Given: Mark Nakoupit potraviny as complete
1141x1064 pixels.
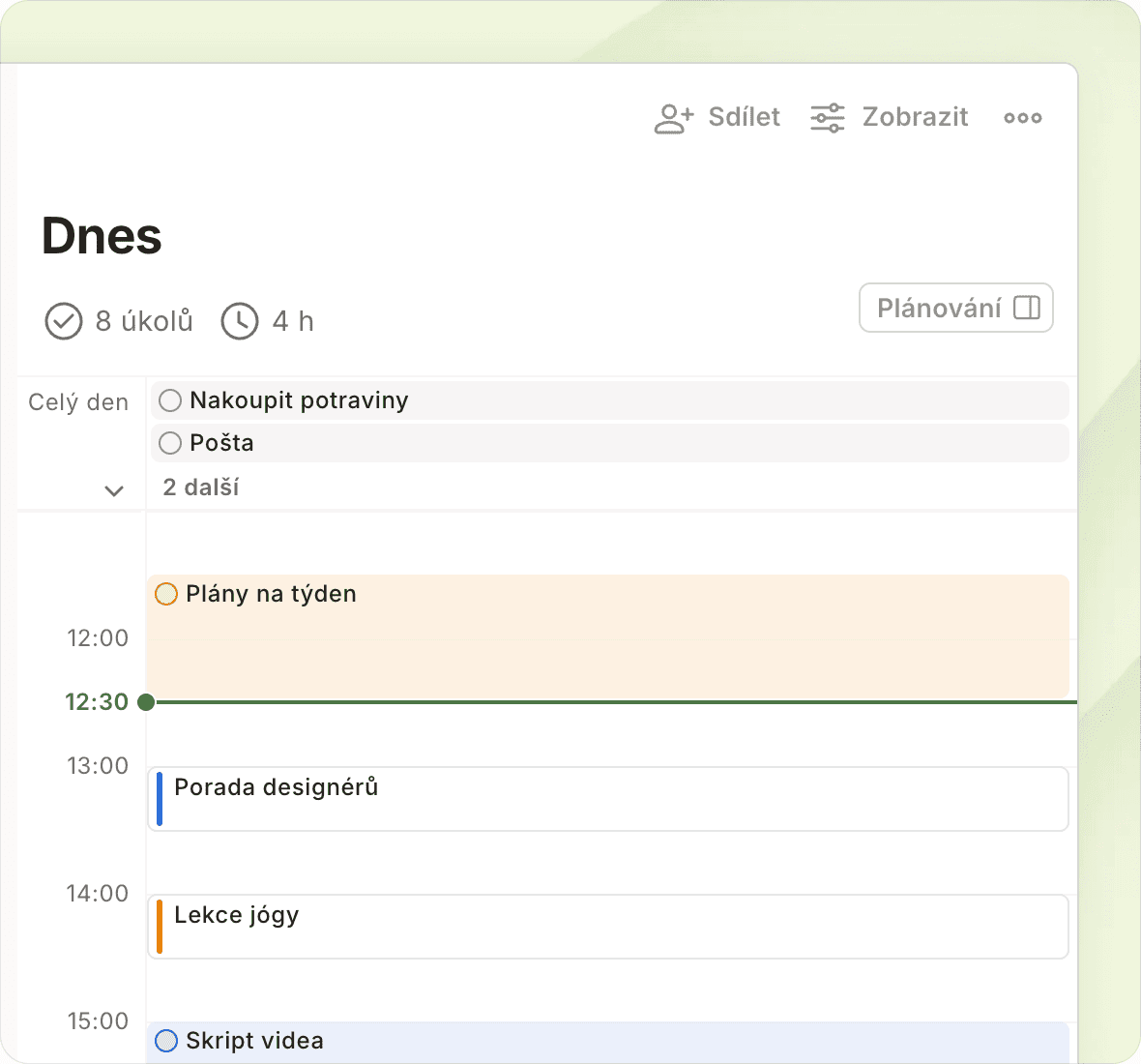Looking at the screenshot, I should (x=170, y=400).
